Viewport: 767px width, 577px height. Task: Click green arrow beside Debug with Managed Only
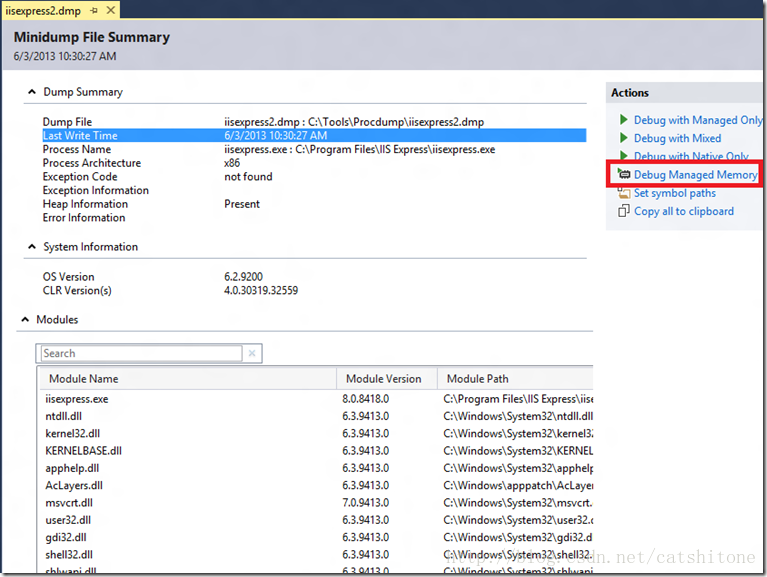pyautogui.click(x=623, y=120)
